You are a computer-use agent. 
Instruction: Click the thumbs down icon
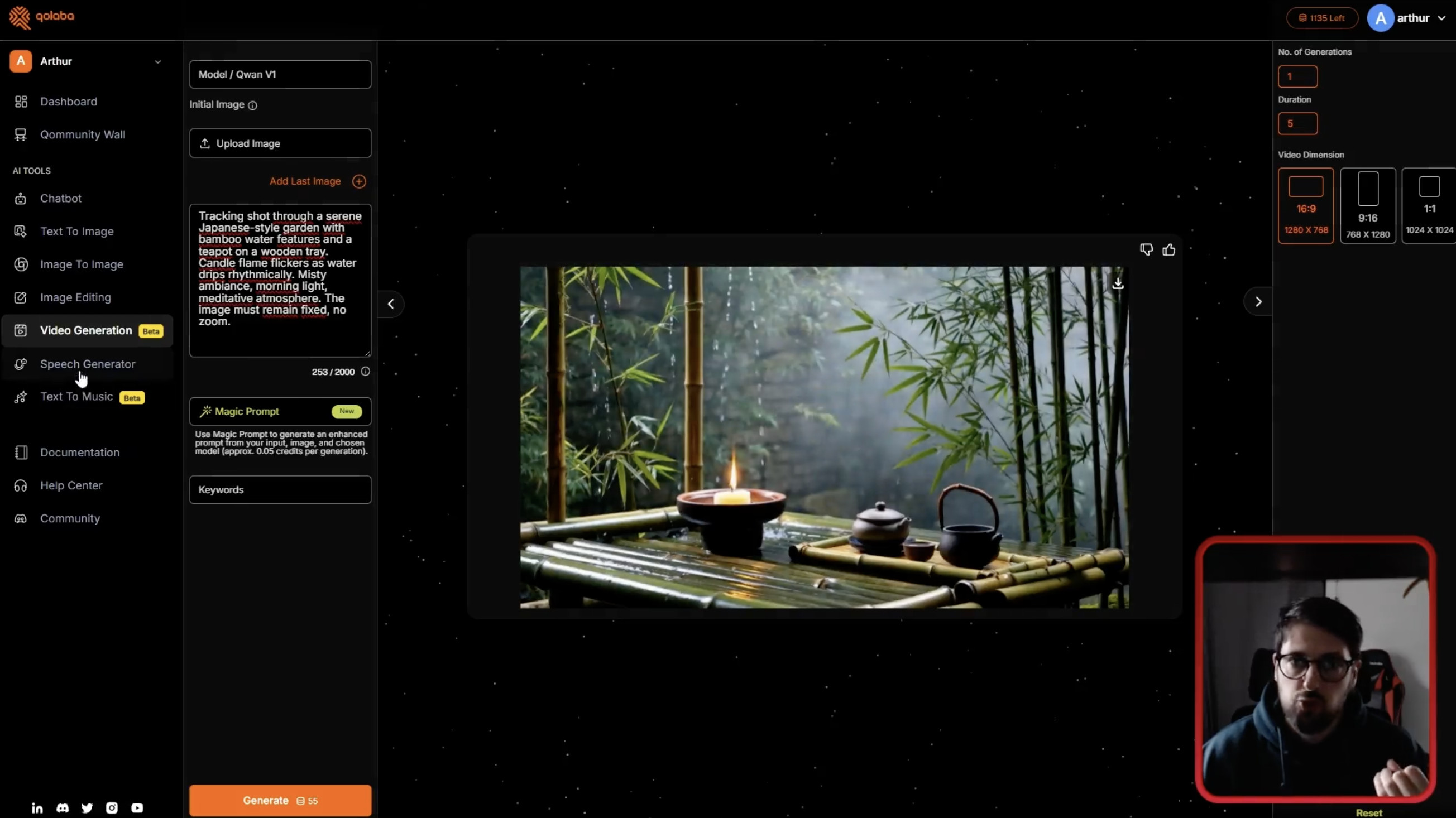pyautogui.click(x=1146, y=249)
